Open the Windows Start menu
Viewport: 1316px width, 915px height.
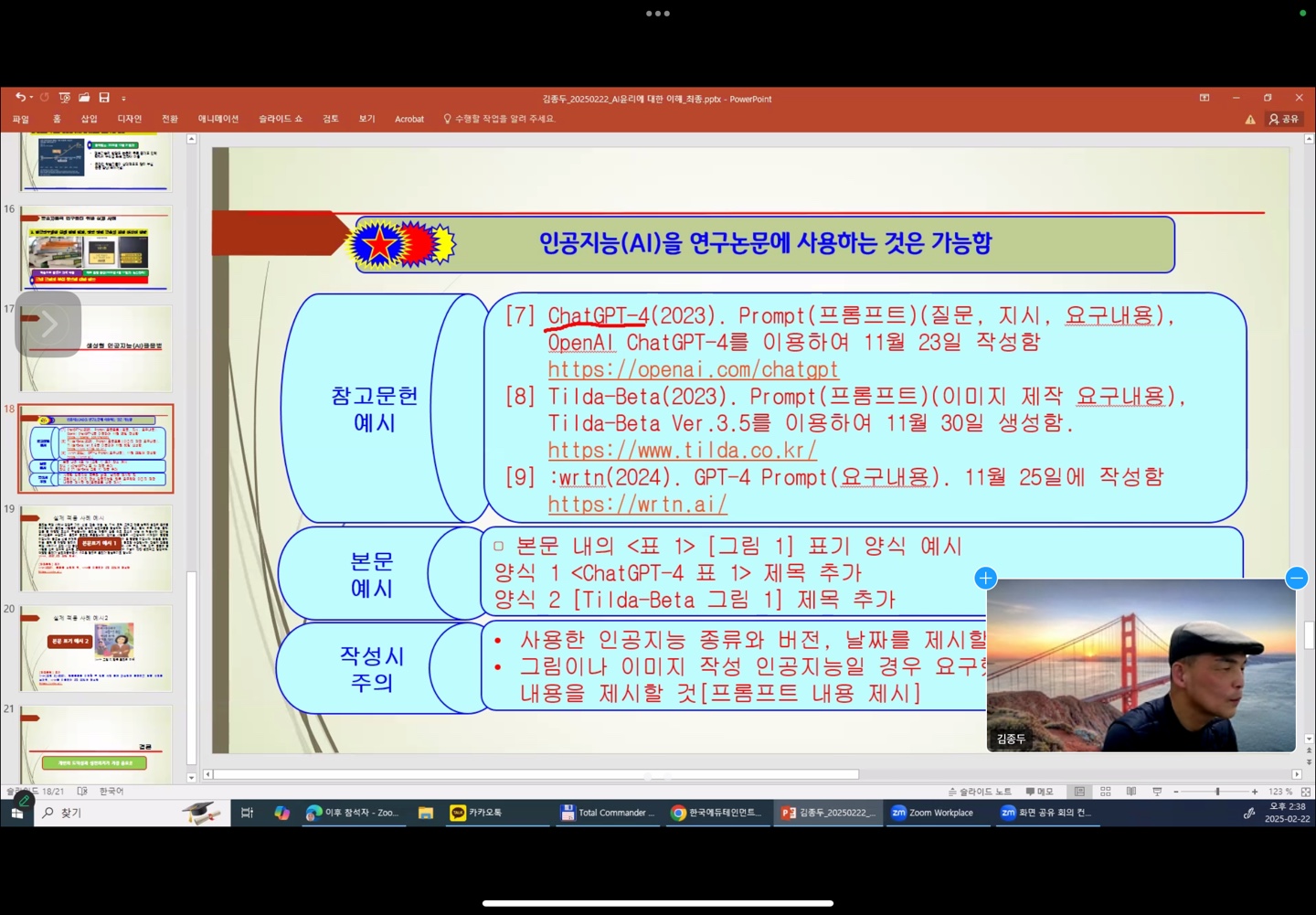point(16,813)
